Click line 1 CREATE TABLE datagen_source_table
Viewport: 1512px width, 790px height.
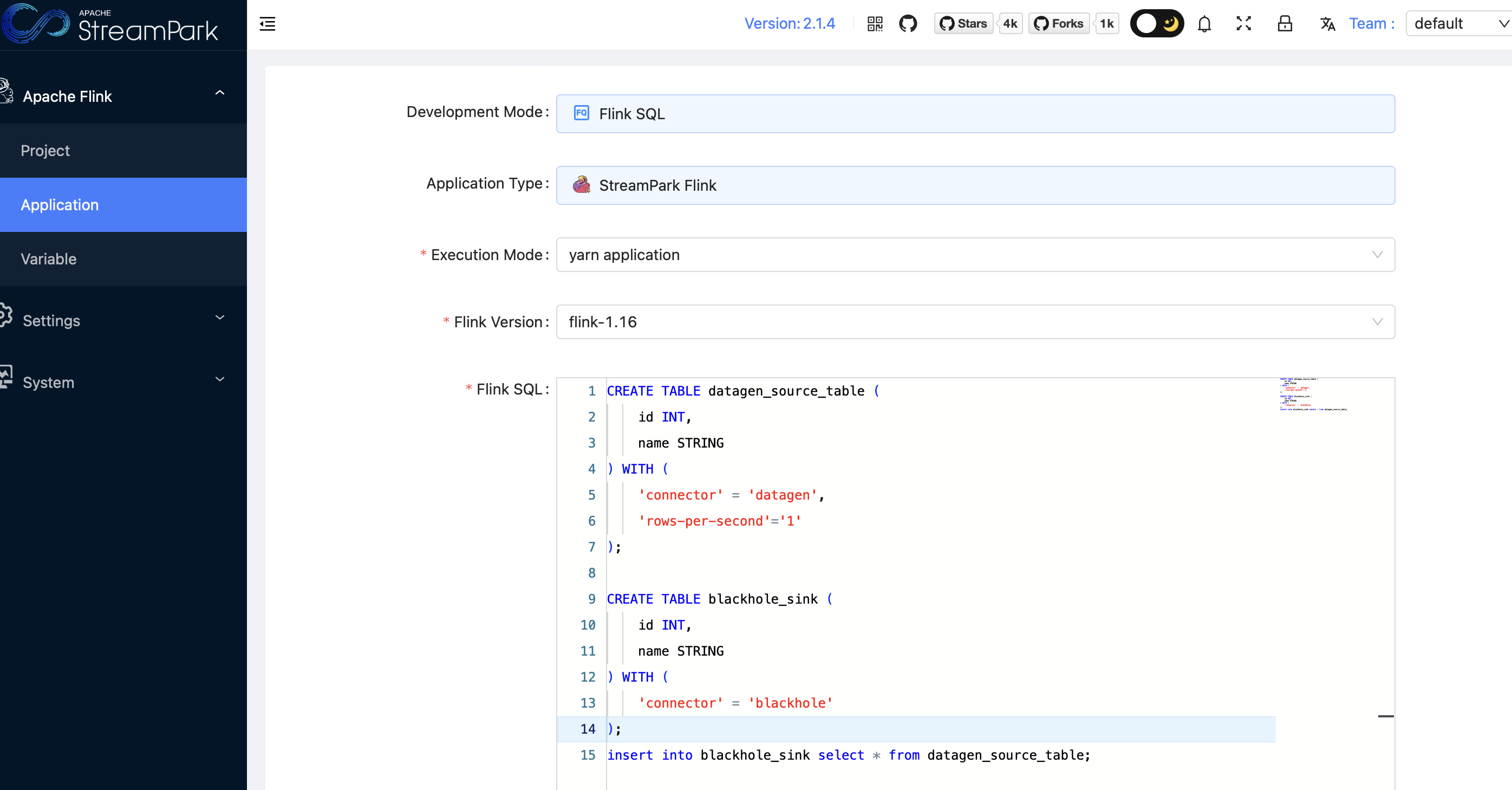point(743,391)
